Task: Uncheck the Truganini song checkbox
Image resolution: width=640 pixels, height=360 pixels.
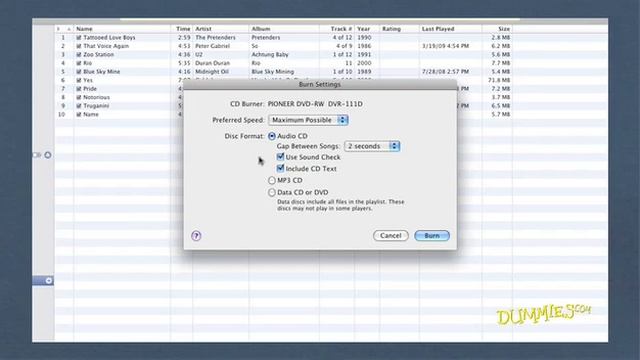Action: coord(79,106)
